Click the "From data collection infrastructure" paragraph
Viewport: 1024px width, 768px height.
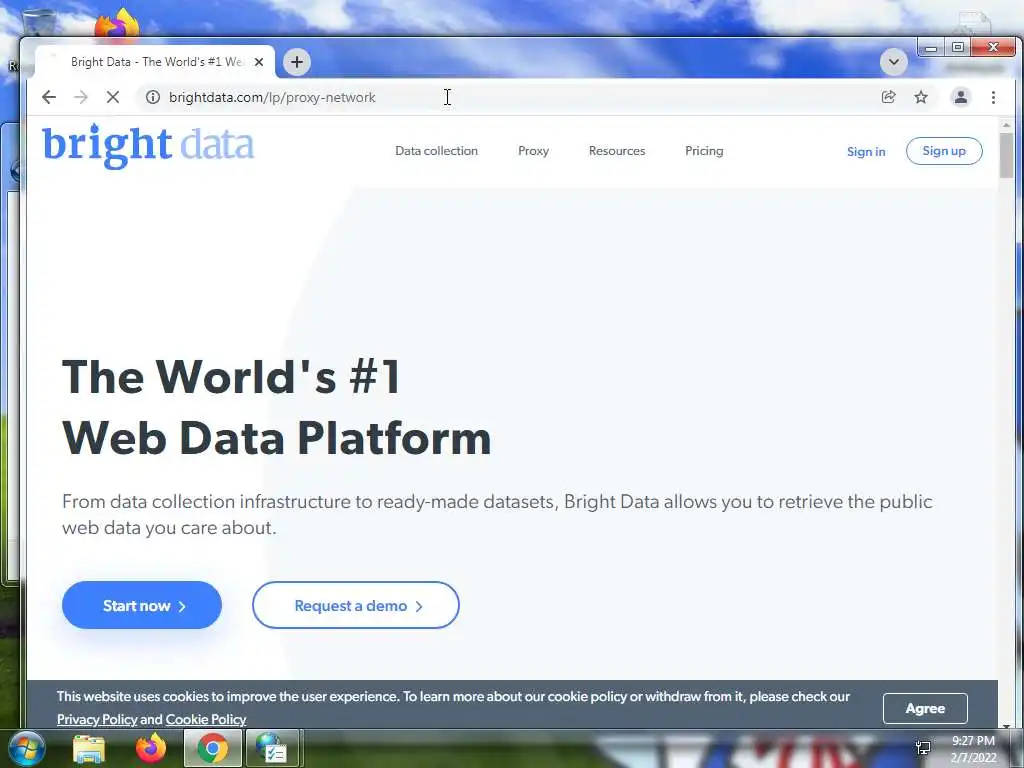[x=497, y=515]
